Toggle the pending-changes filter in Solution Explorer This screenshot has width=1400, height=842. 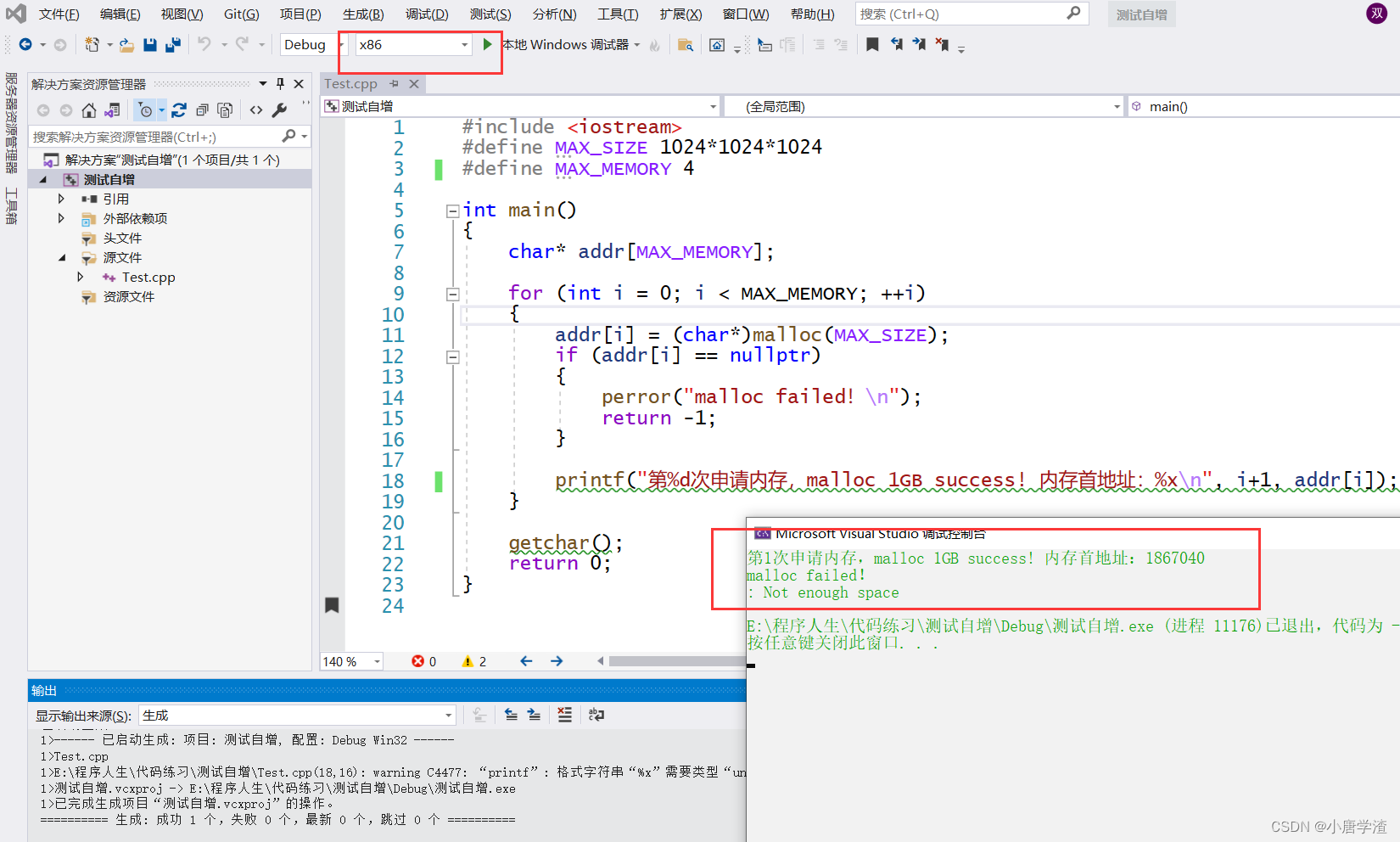pyautogui.click(x=145, y=110)
